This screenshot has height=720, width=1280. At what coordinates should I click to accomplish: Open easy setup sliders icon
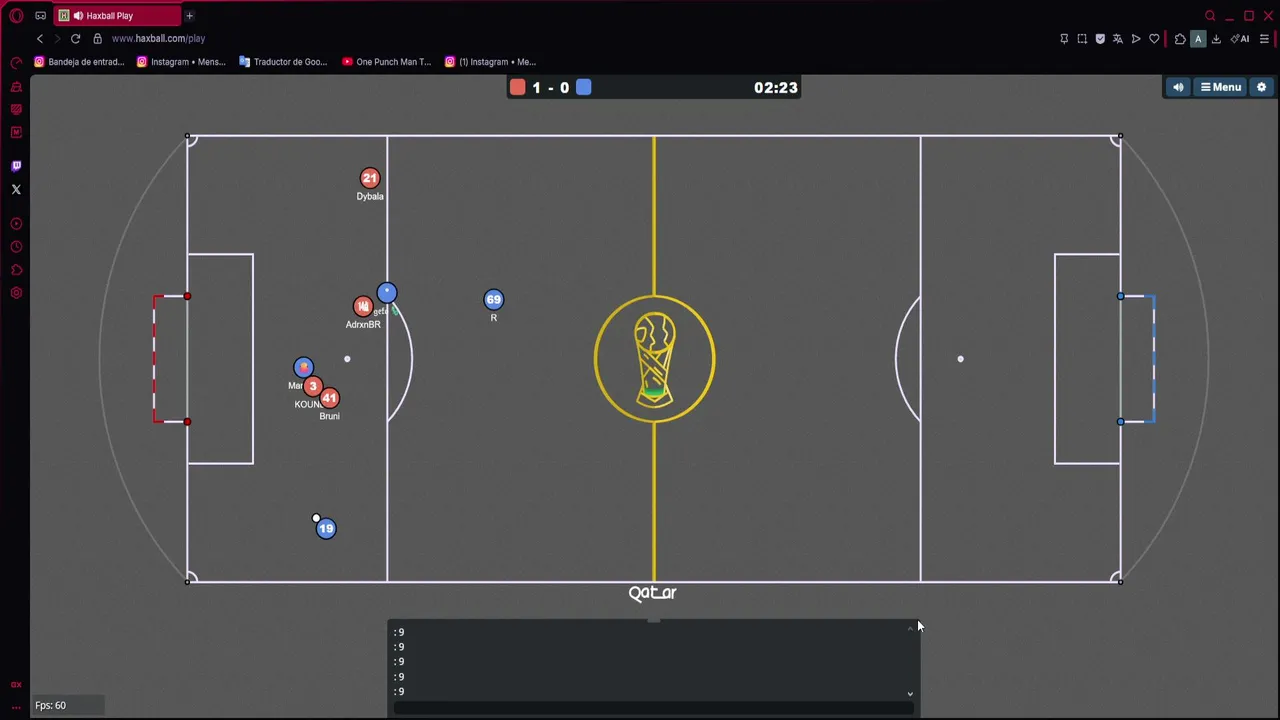point(1264,39)
